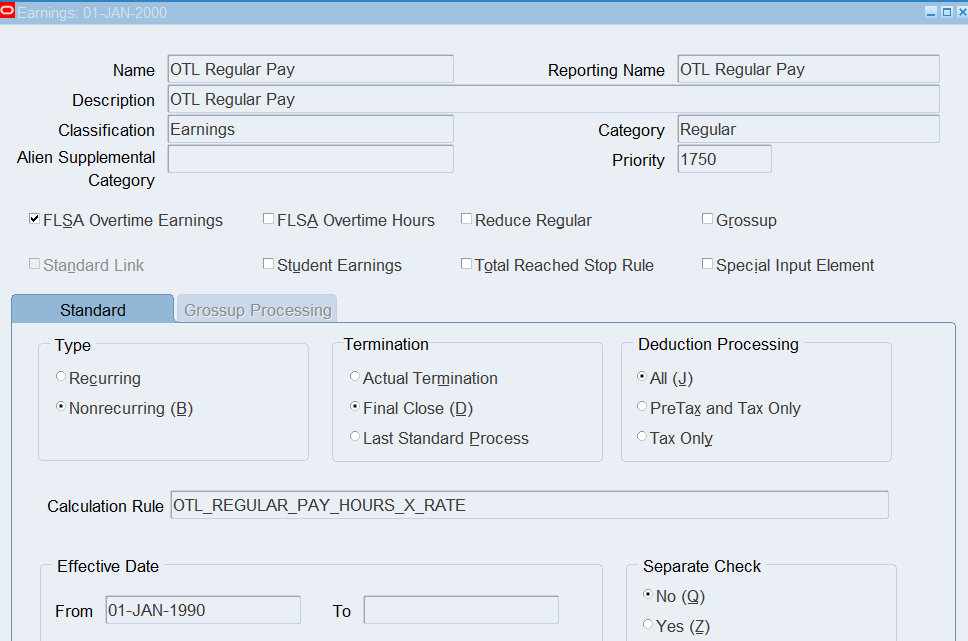The image size is (968, 641).
Task: Tick the Grossup checkbox
Action: 707,219
